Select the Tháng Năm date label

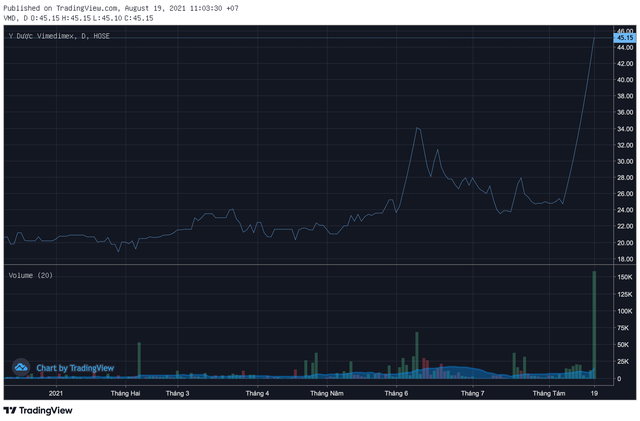327,393
